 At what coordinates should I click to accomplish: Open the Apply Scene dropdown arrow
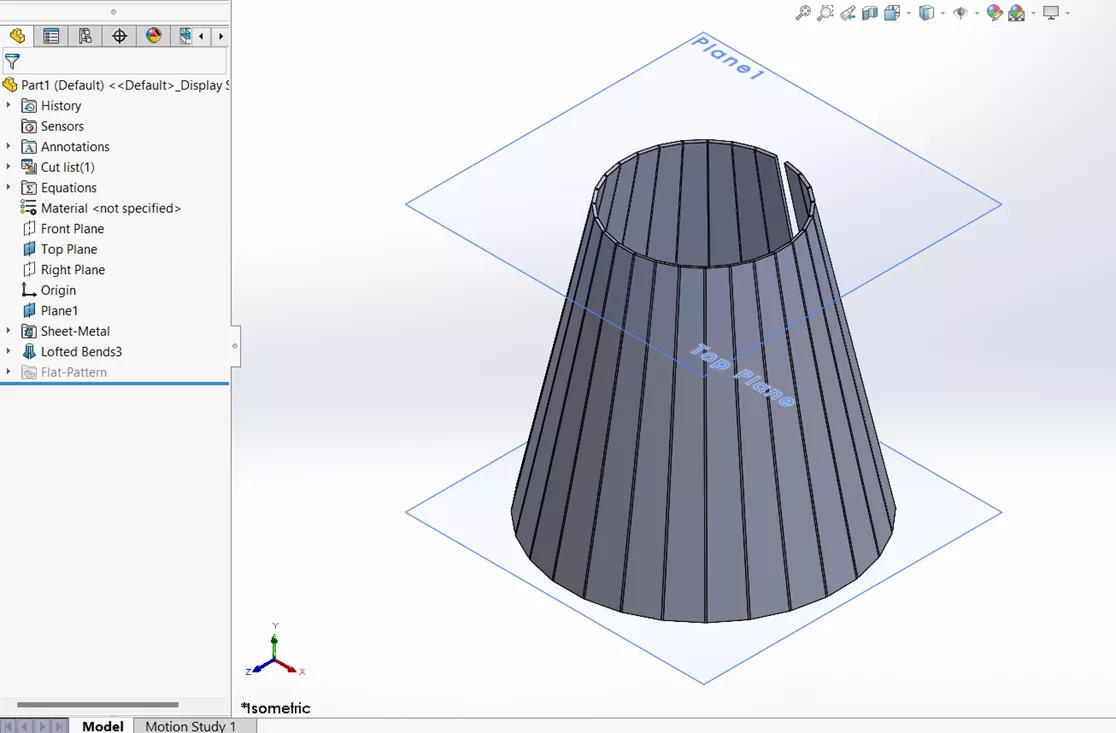coord(1033,14)
